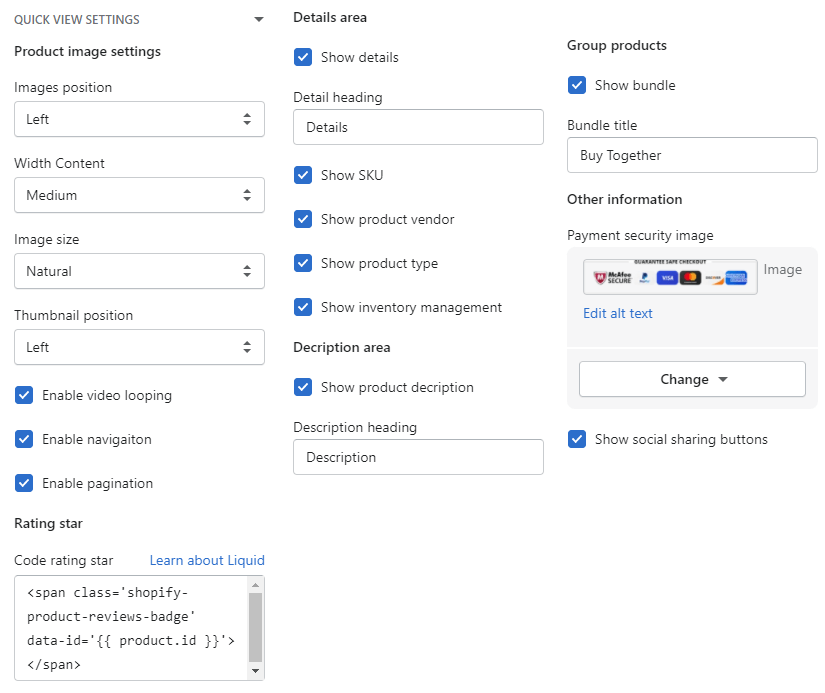Click inside the Code rating star textarea

coord(130,628)
